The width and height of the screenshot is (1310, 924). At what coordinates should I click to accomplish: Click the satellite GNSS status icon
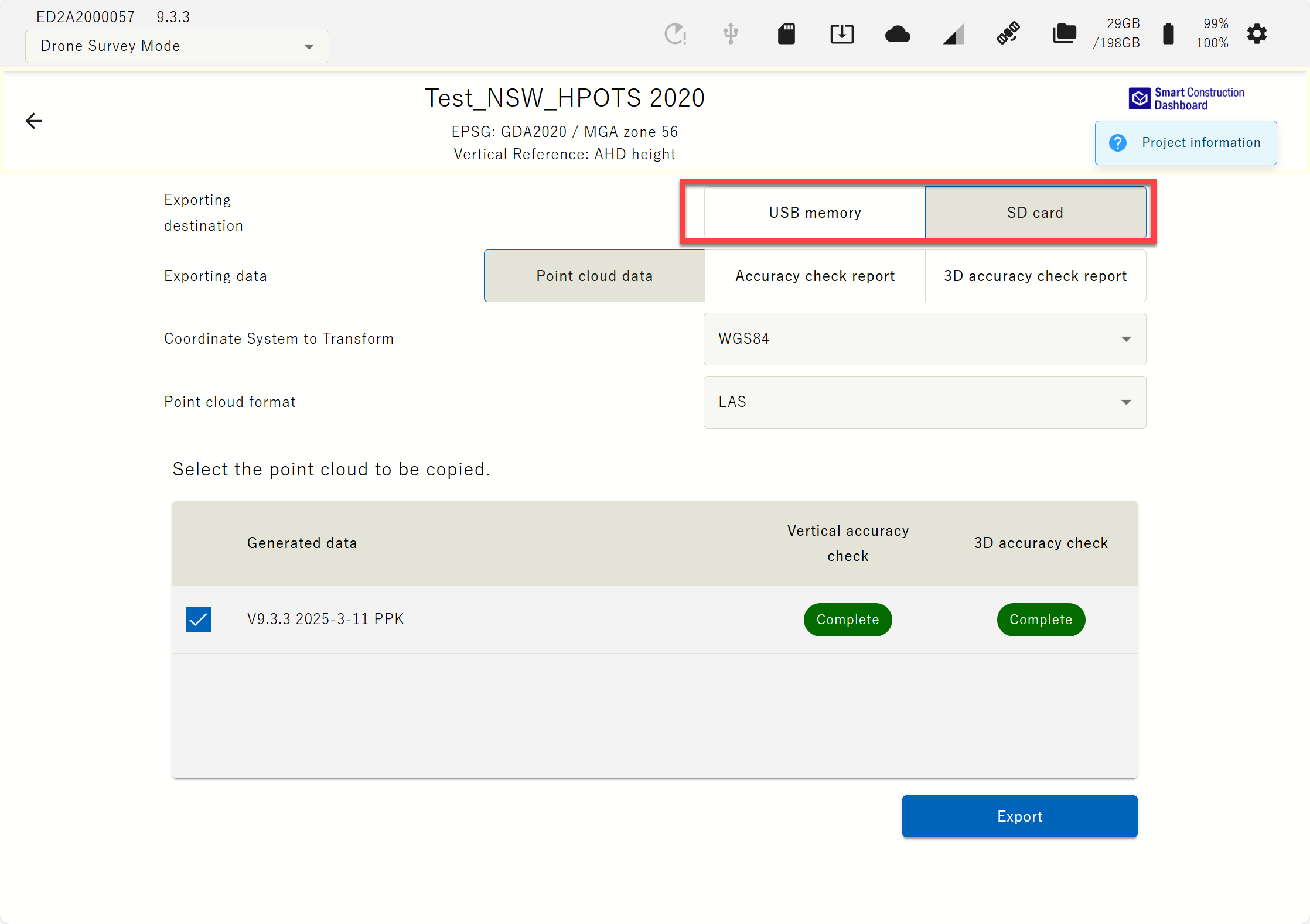click(x=1008, y=33)
